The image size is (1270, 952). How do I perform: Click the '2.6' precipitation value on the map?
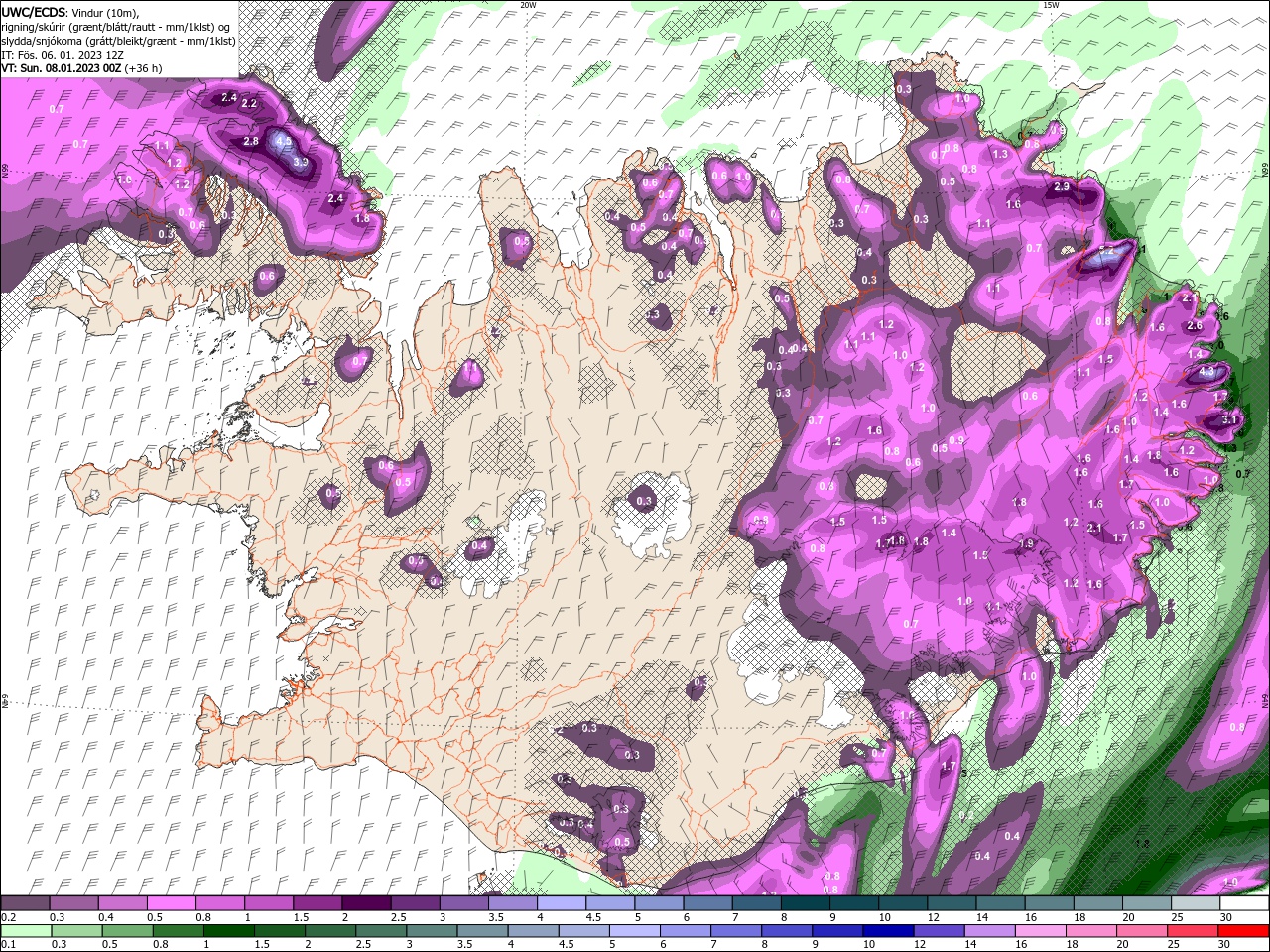1194,325
